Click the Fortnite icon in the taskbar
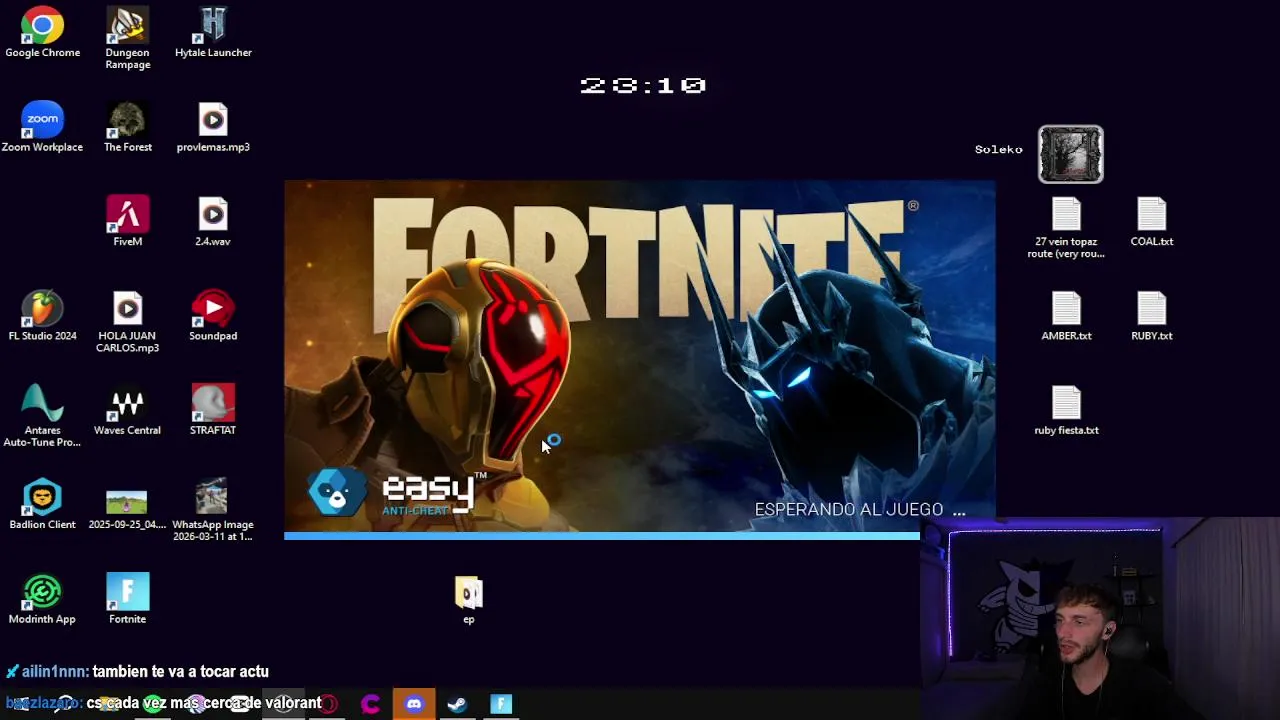The image size is (1280, 720). point(501,704)
